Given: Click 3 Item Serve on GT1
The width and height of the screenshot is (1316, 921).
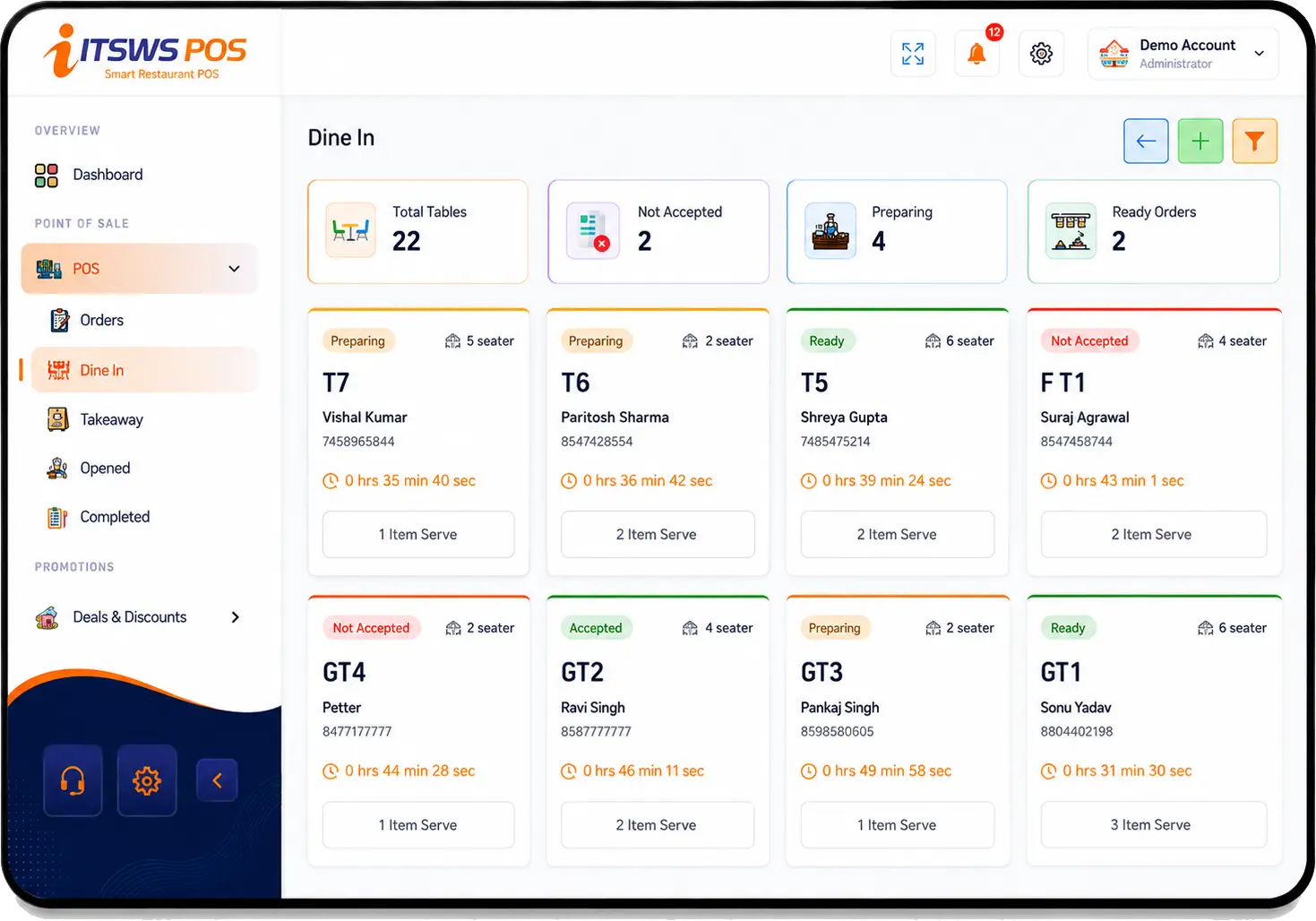Looking at the screenshot, I should click(x=1154, y=825).
